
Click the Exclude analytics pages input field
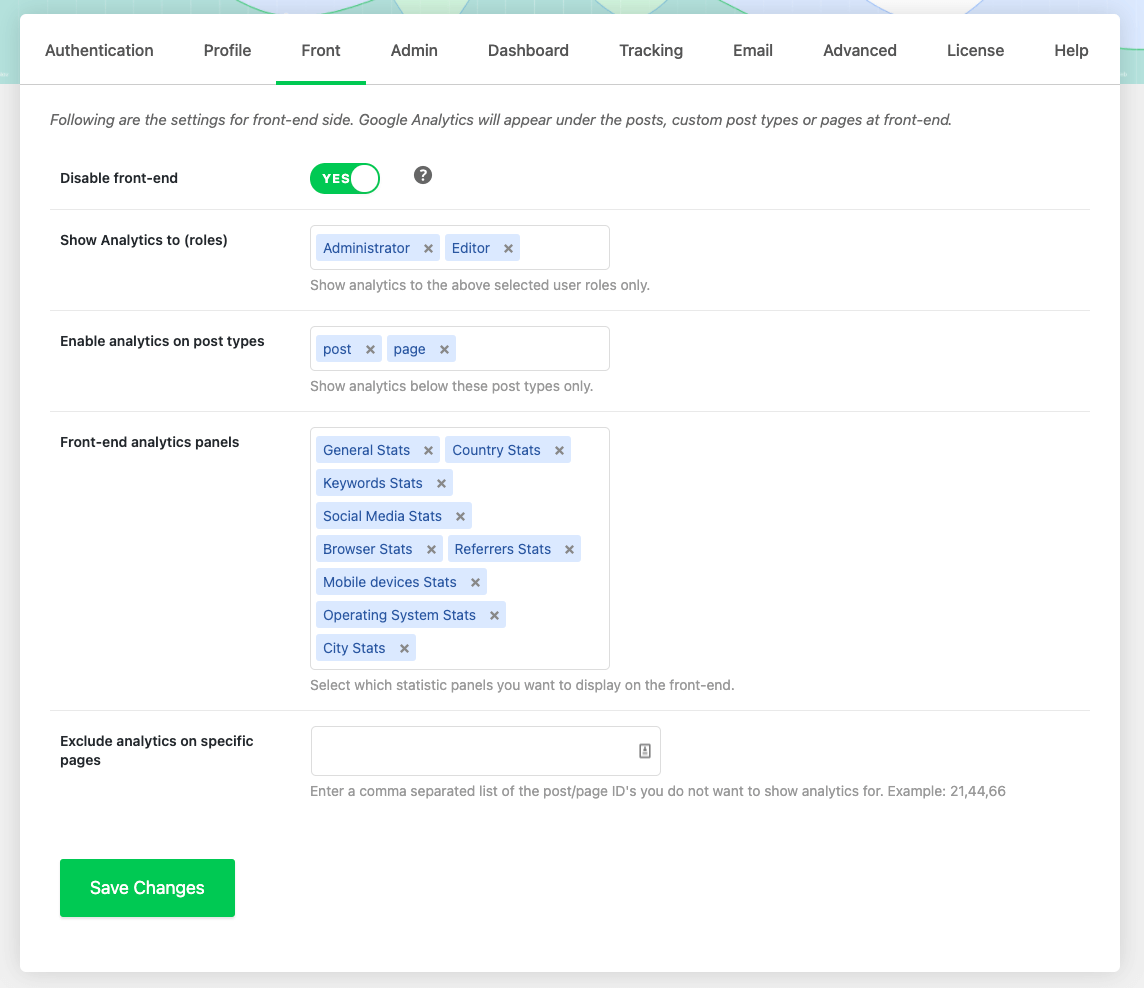pos(472,751)
